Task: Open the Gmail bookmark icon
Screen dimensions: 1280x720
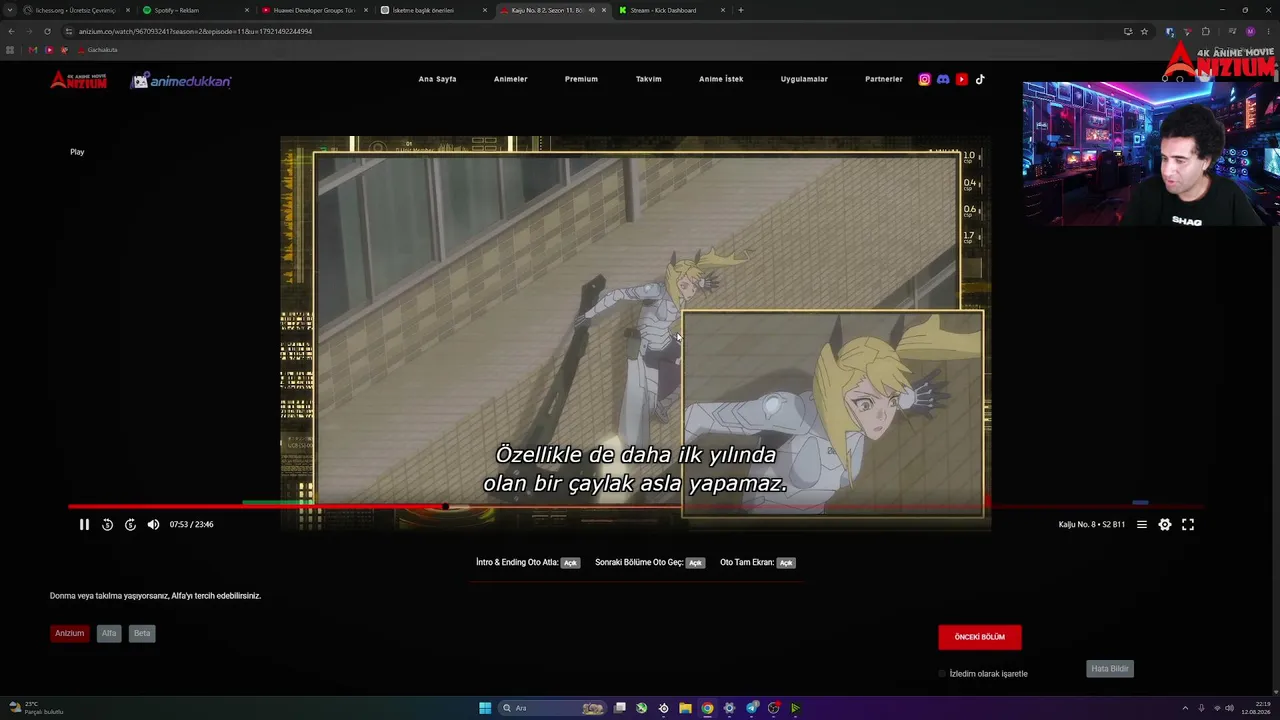Action: point(32,50)
